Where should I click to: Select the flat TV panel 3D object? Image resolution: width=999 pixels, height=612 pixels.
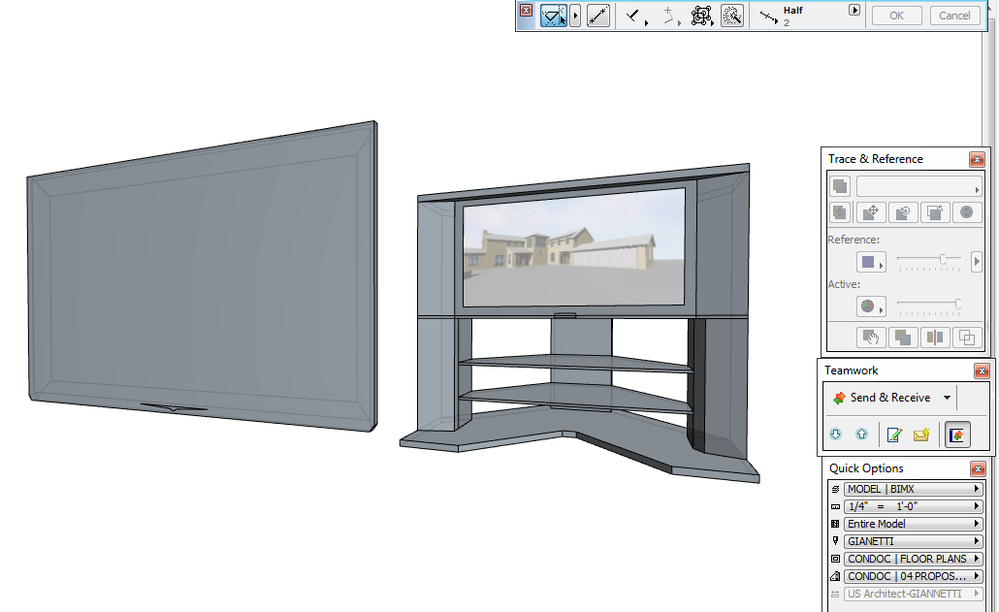pyautogui.click(x=203, y=277)
